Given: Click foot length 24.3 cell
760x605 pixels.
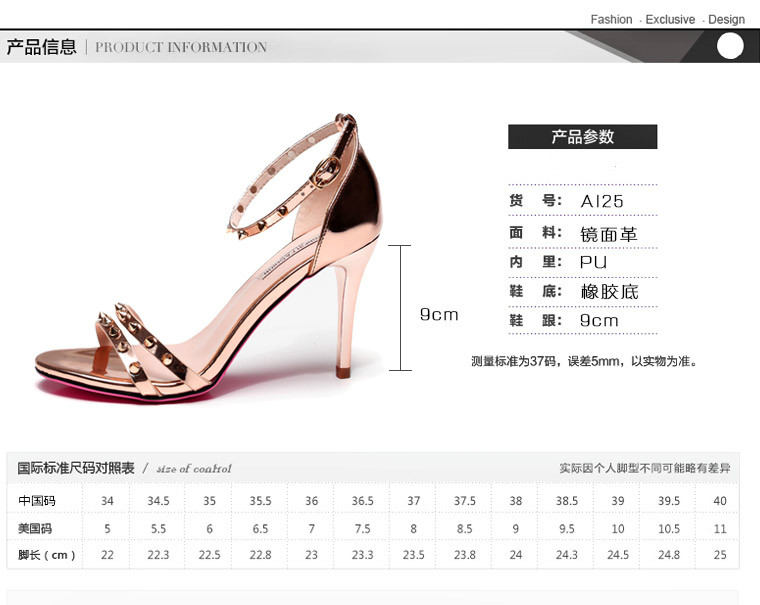Looking at the screenshot, I should point(567,555).
